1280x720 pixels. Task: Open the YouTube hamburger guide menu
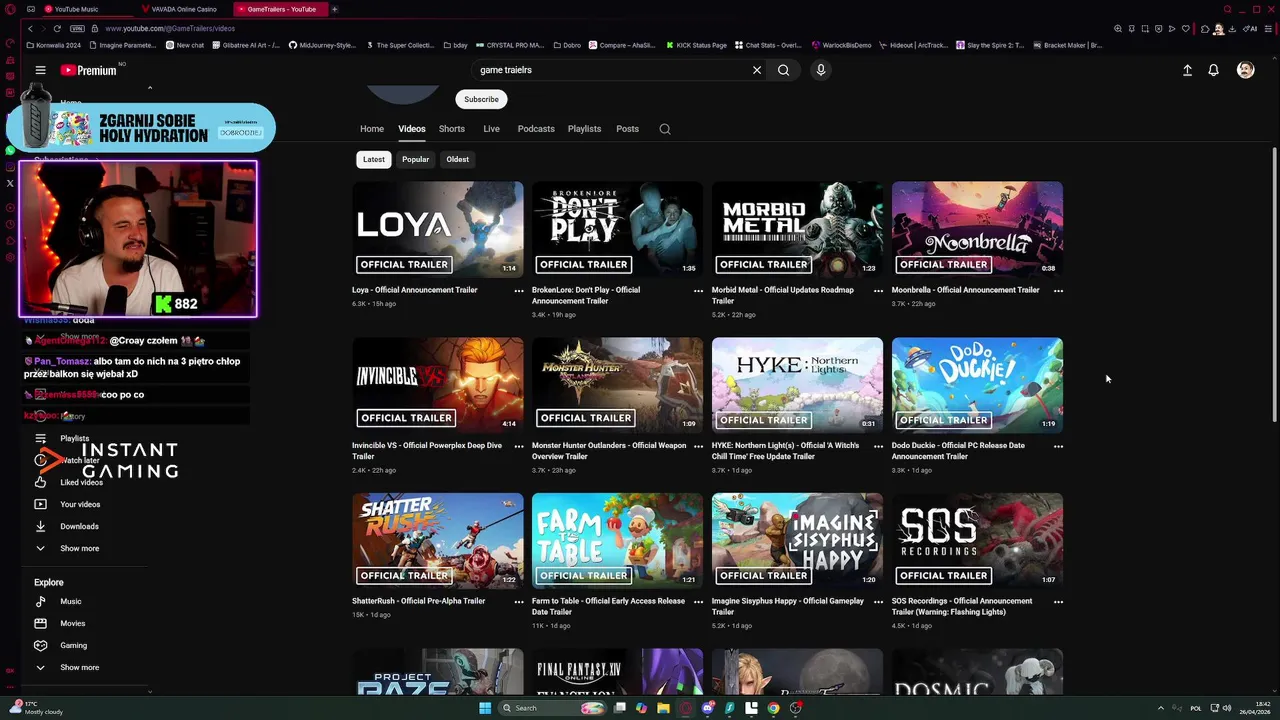40,70
